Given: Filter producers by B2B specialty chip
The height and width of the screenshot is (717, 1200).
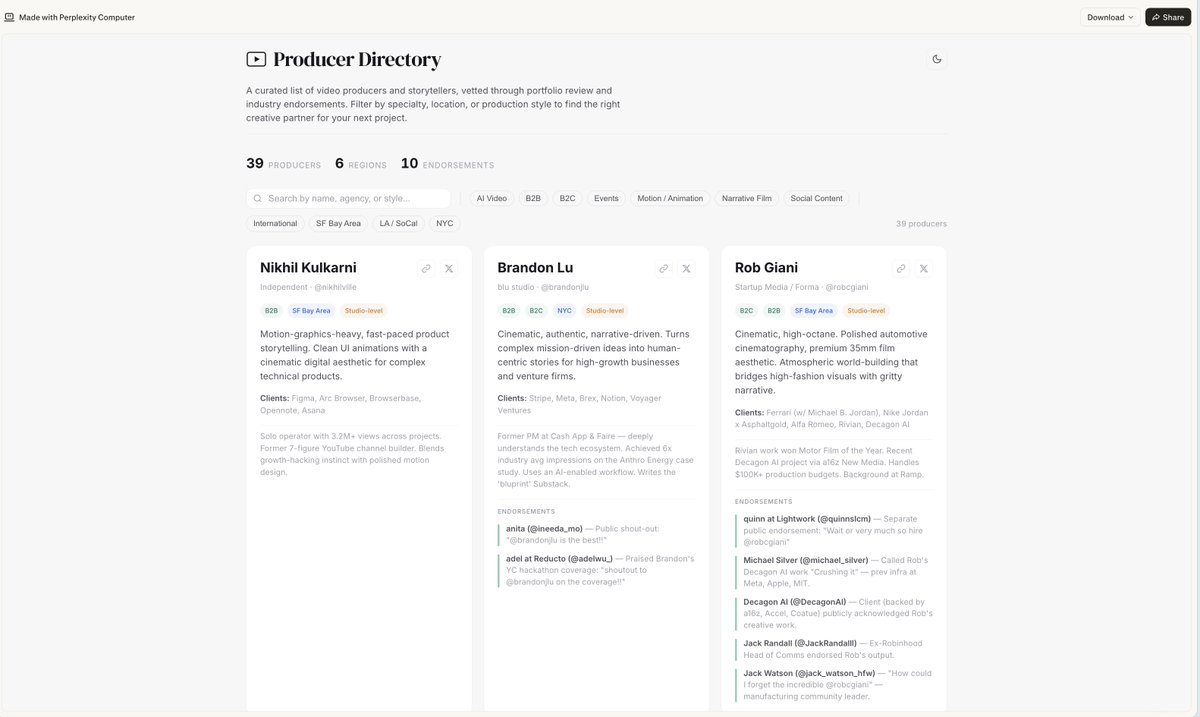Looking at the screenshot, I should pos(533,198).
